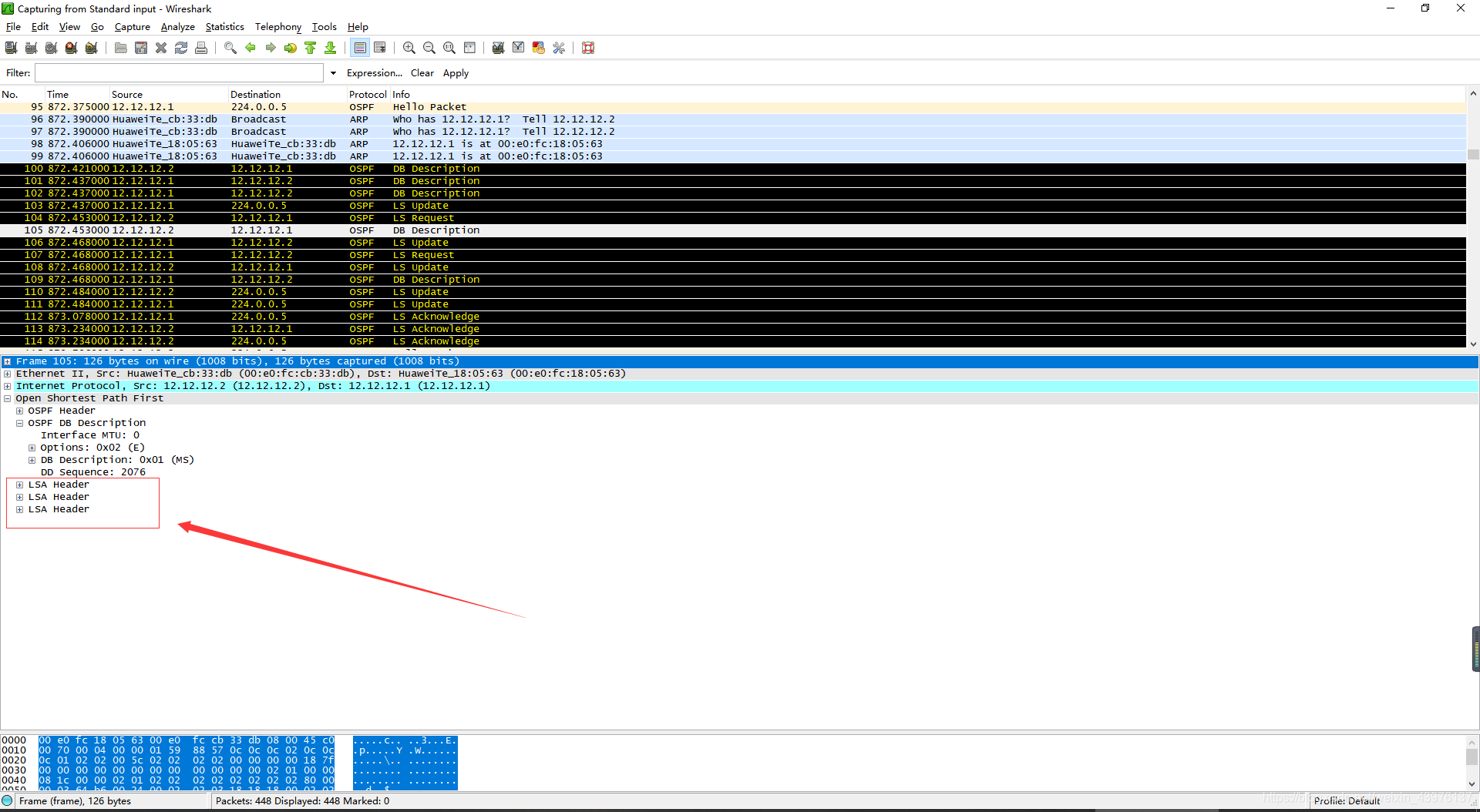Reload this capture file
The width and height of the screenshot is (1480, 812).
pyautogui.click(x=181, y=48)
